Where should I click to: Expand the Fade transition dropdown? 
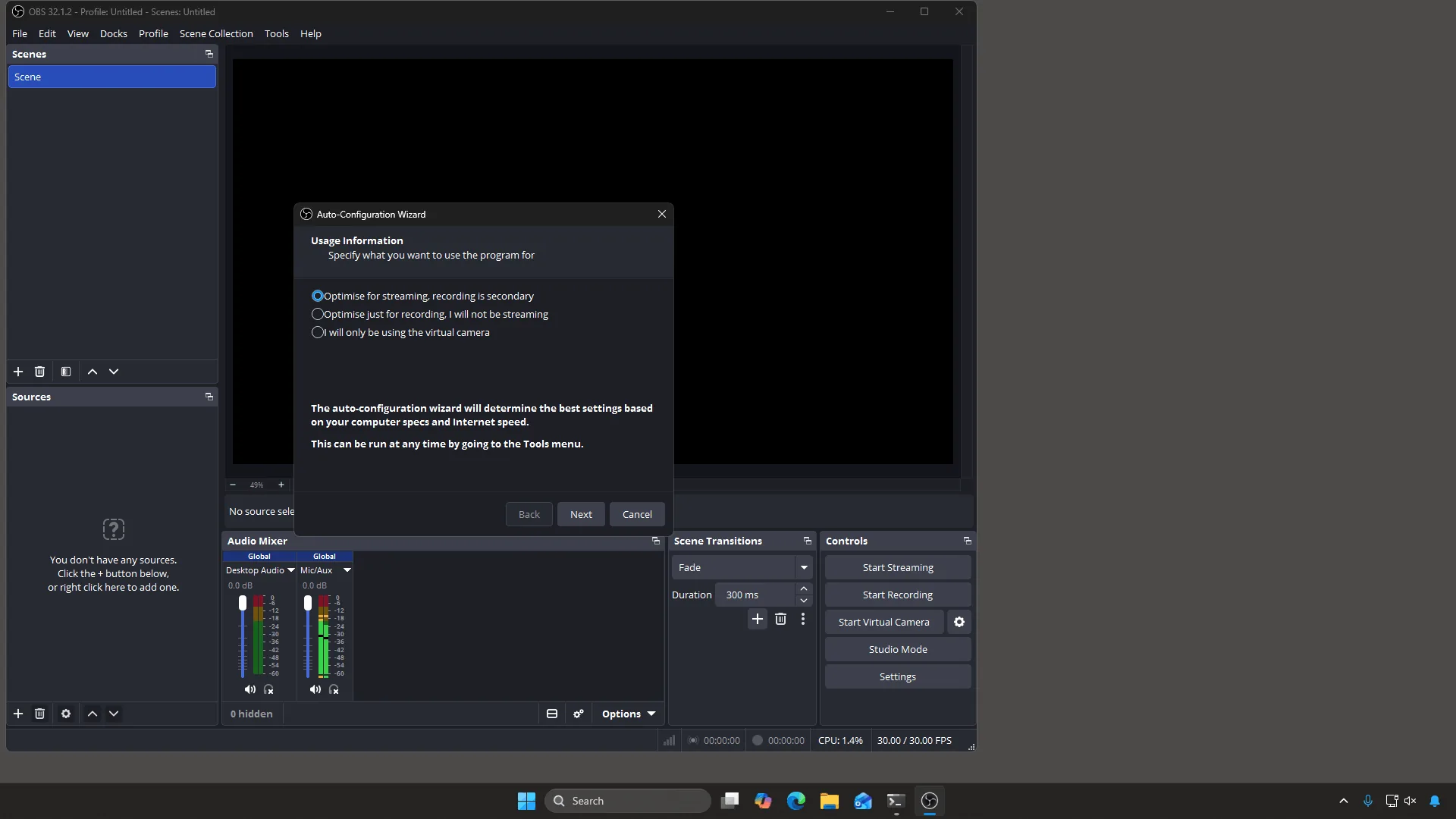pyautogui.click(x=804, y=567)
